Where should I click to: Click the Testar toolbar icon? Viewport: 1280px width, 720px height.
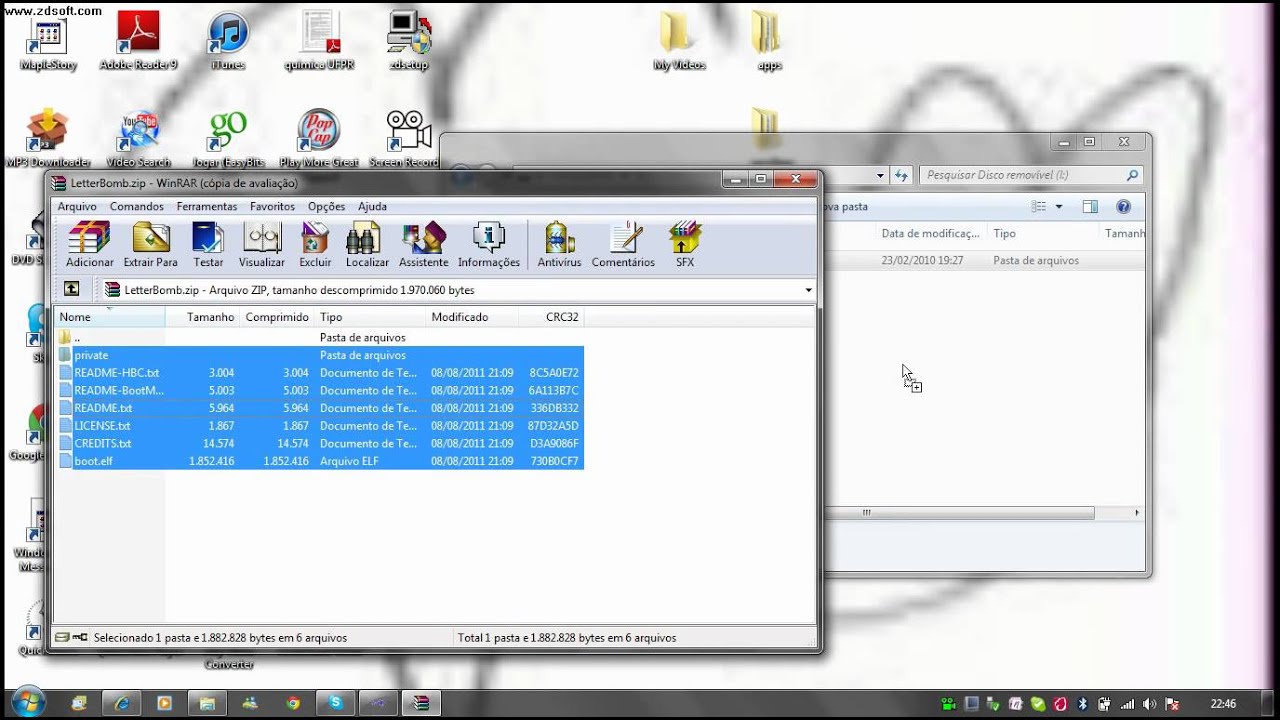(x=208, y=245)
